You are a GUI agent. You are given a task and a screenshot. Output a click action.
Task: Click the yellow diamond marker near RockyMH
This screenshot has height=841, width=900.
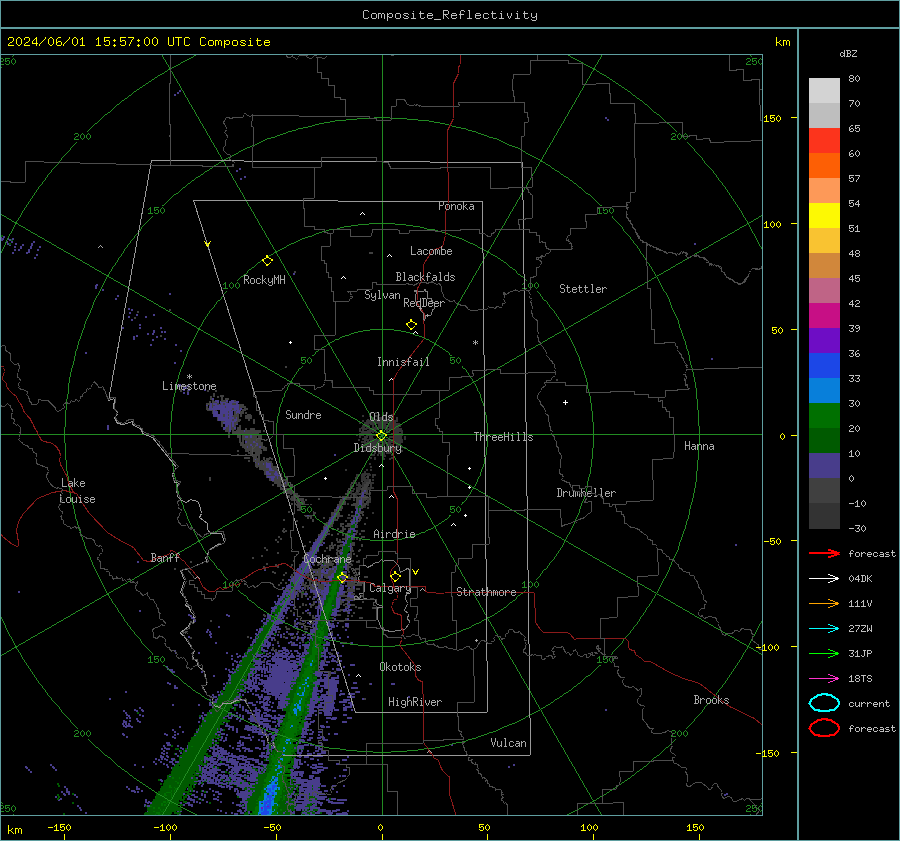click(x=267, y=261)
